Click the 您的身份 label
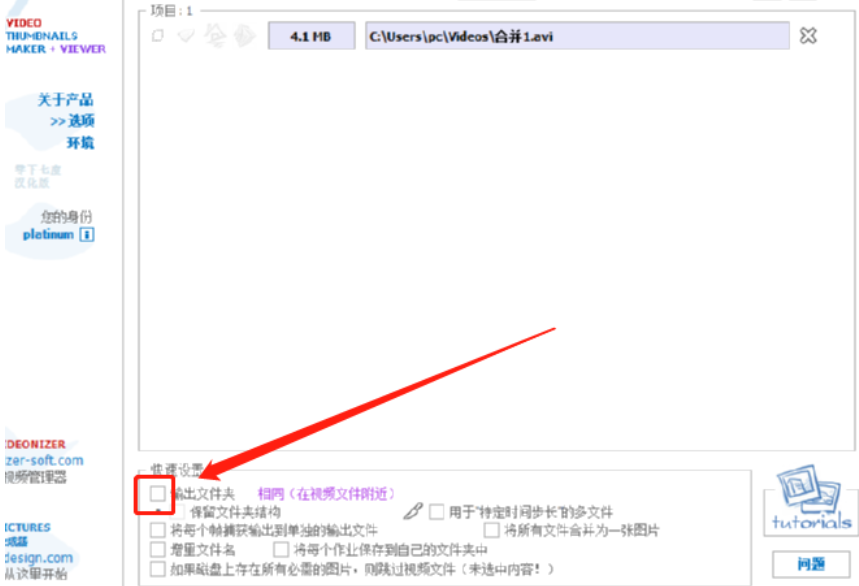 (x=66, y=216)
